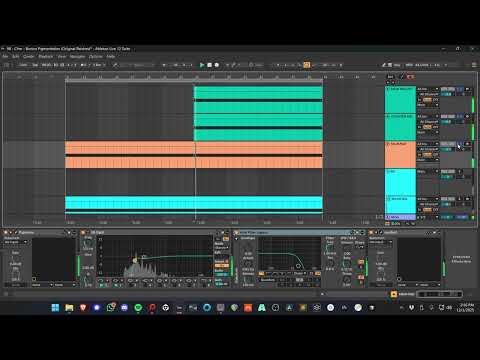
Task: Click the previous locator arrow
Action: click(388, 82)
